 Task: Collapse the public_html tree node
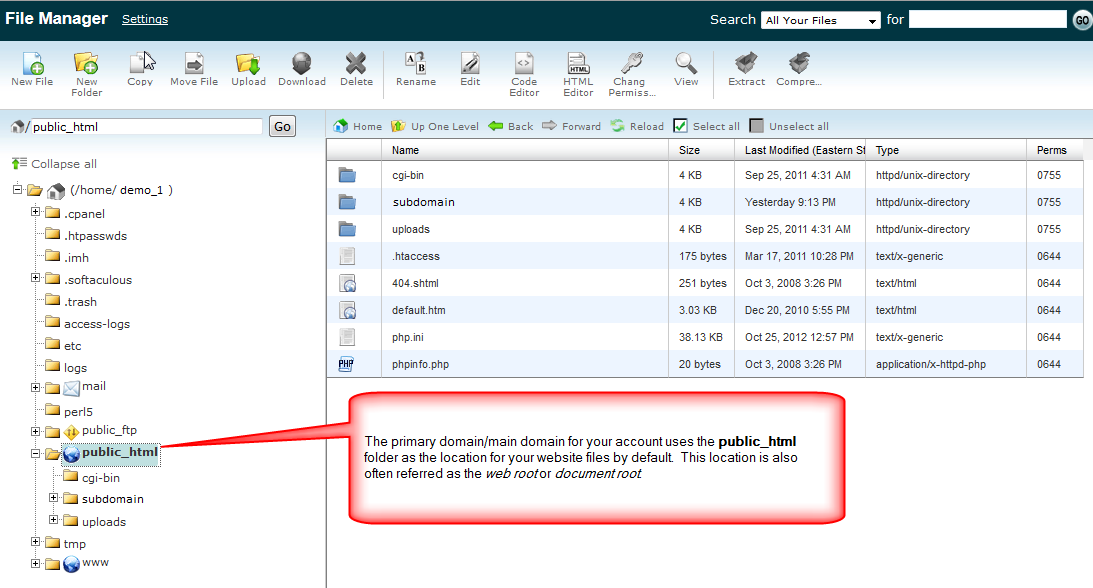pos(36,454)
